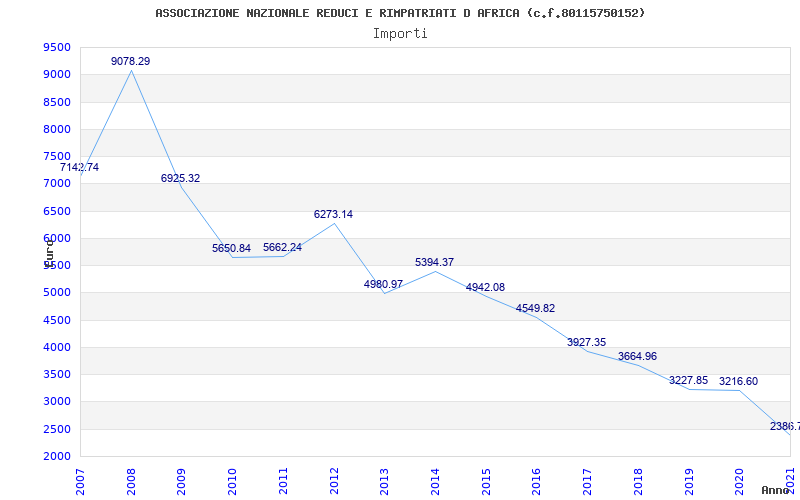Screen dimensions: 800x500
Task: Click the y-axis value 8500
Action: [57, 102]
